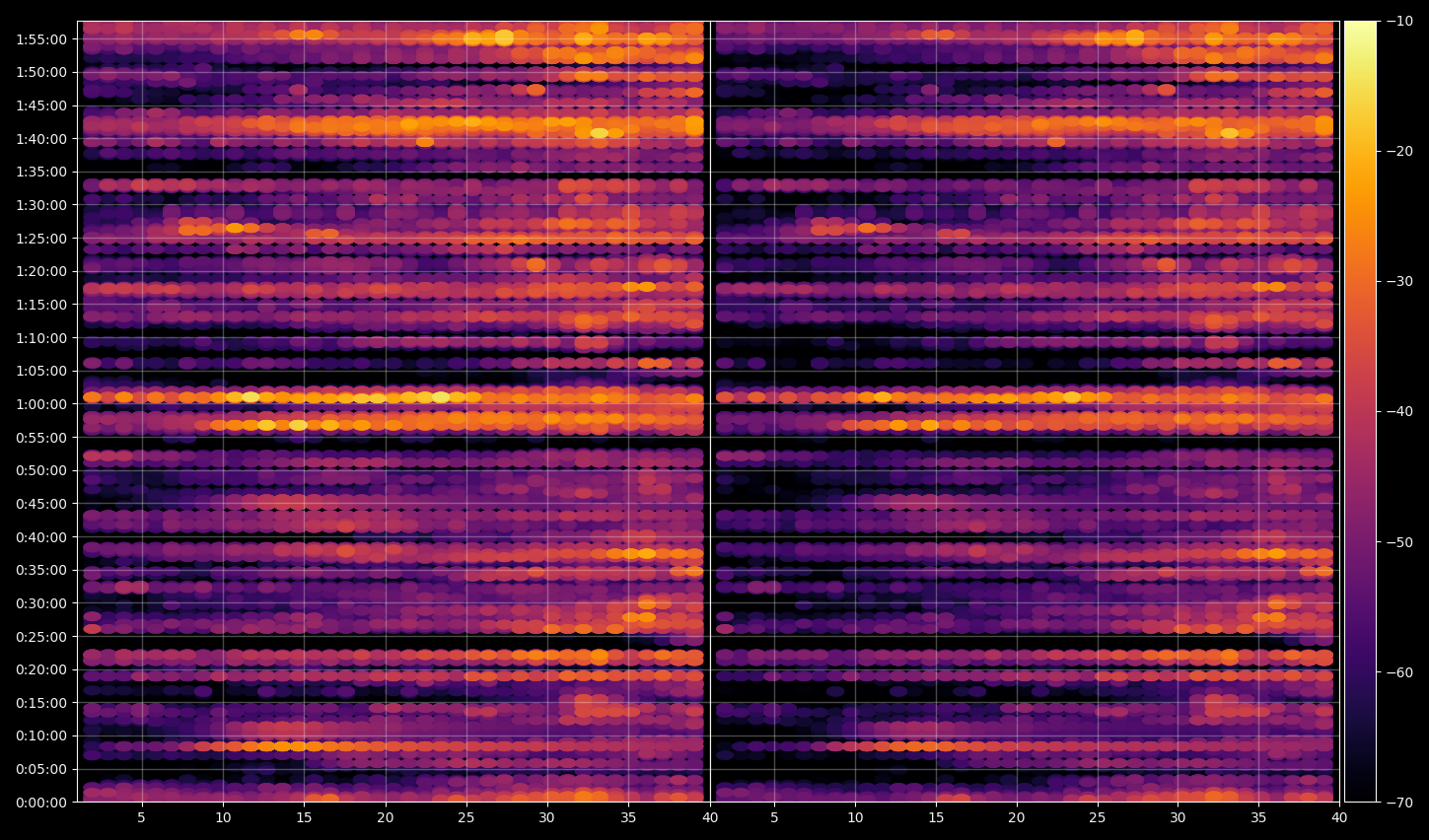The width and height of the screenshot is (1429, 840).
Task: Click the 0:25:00 time axis label
Action: [41, 637]
